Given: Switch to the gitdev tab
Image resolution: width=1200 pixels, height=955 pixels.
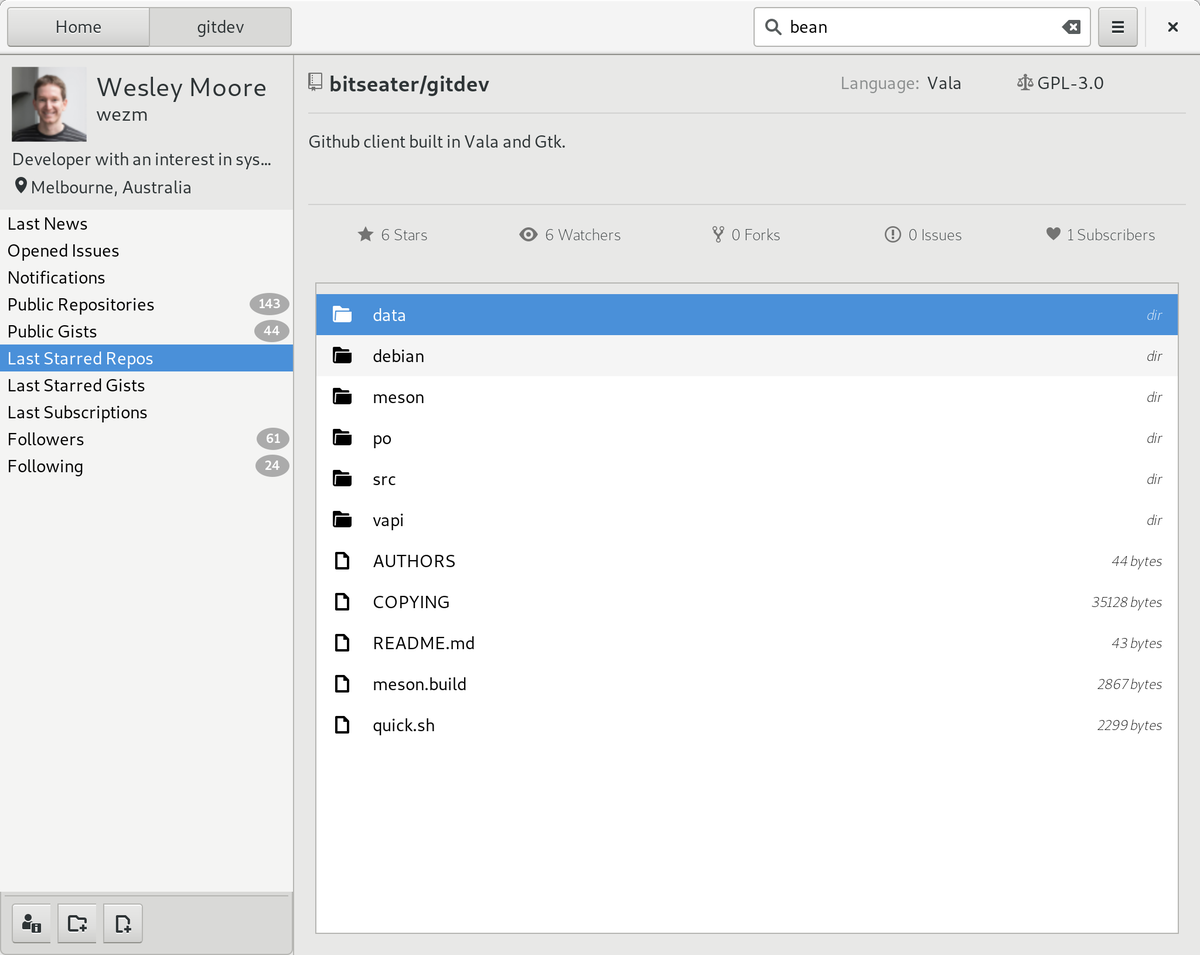Looking at the screenshot, I should 220,27.
